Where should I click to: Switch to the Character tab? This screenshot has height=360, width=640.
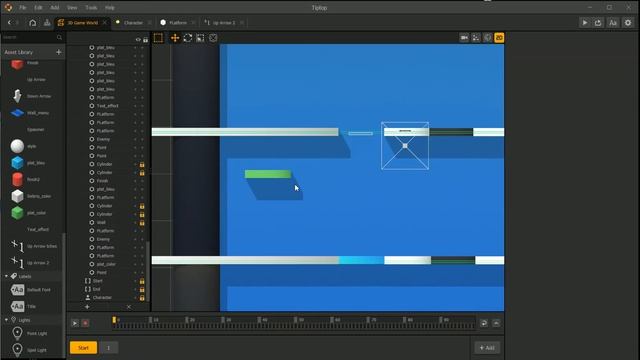click(x=133, y=23)
